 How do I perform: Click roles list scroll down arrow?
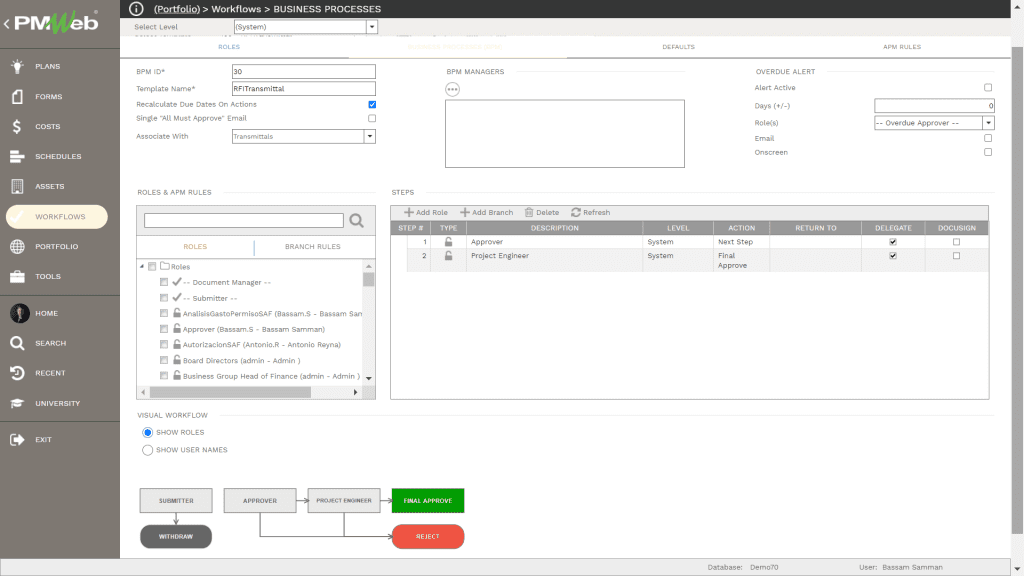pos(369,378)
